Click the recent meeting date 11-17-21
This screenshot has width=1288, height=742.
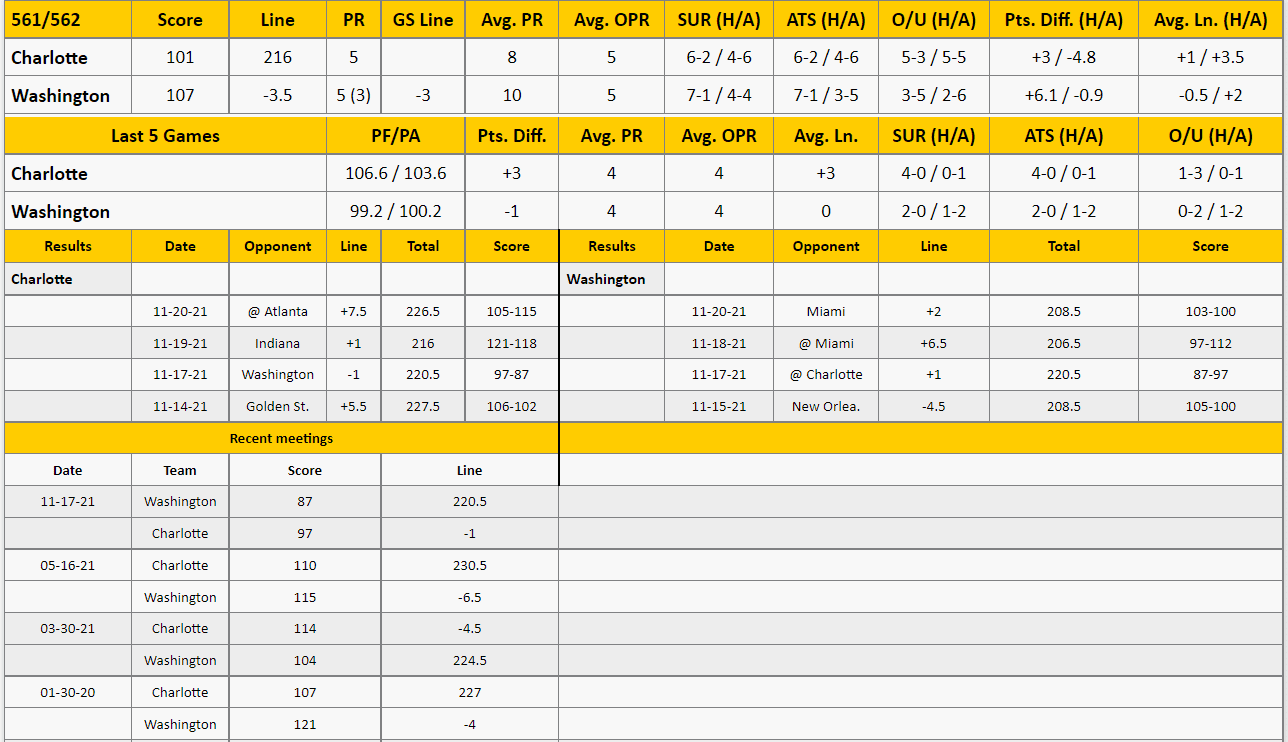(68, 501)
